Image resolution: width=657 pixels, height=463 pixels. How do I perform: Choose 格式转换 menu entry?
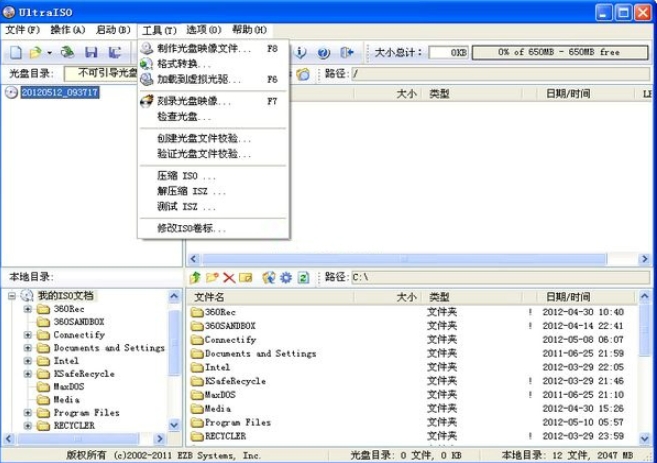coord(213,64)
